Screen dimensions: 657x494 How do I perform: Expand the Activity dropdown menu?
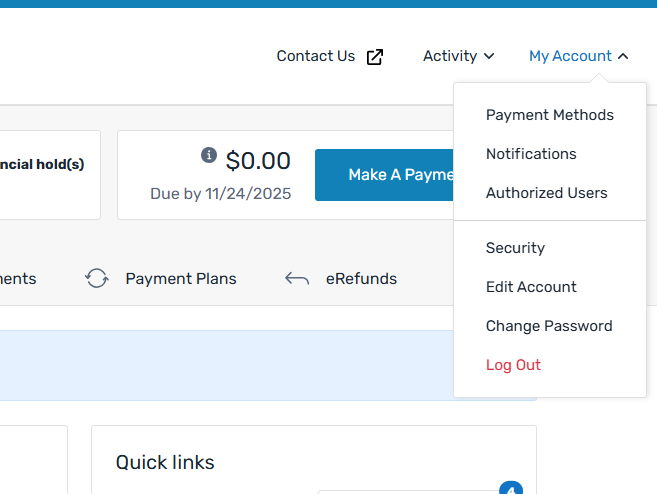[458, 56]
